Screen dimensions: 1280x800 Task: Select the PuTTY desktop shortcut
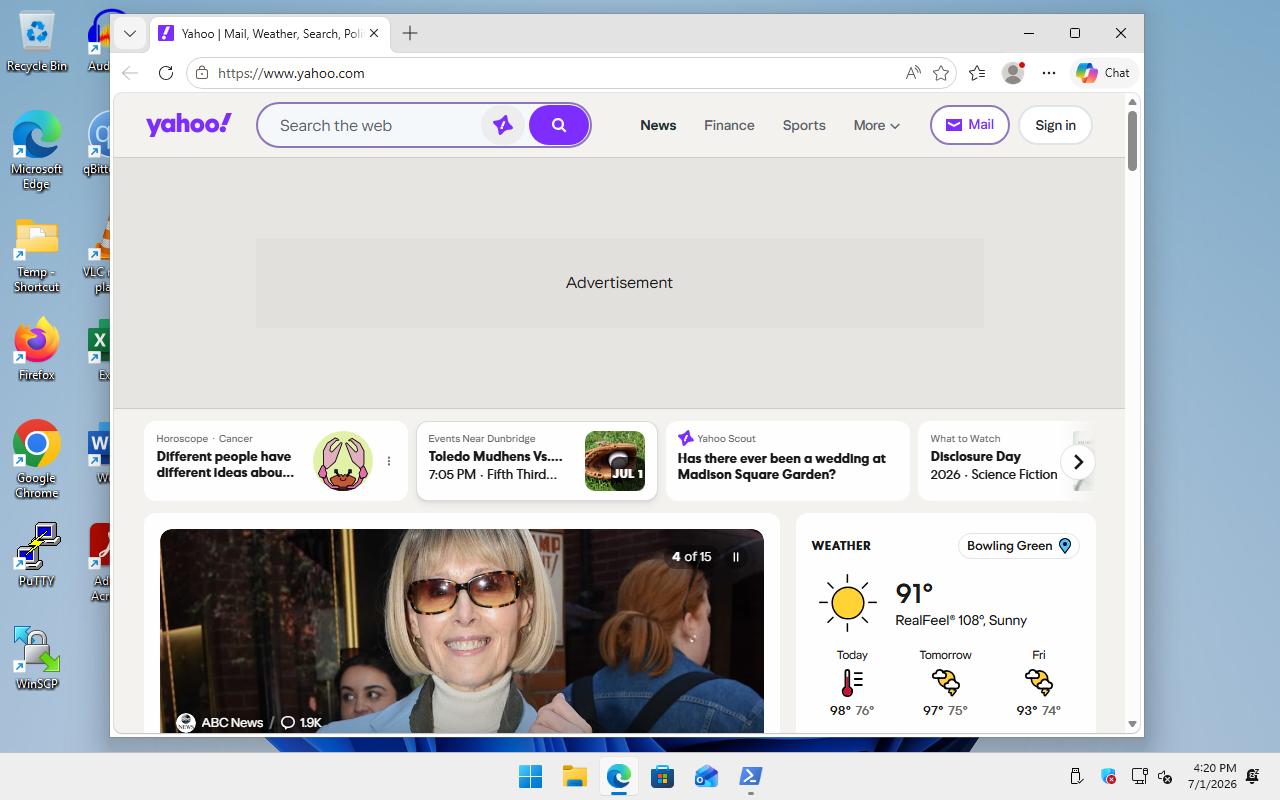click(37, 555)
